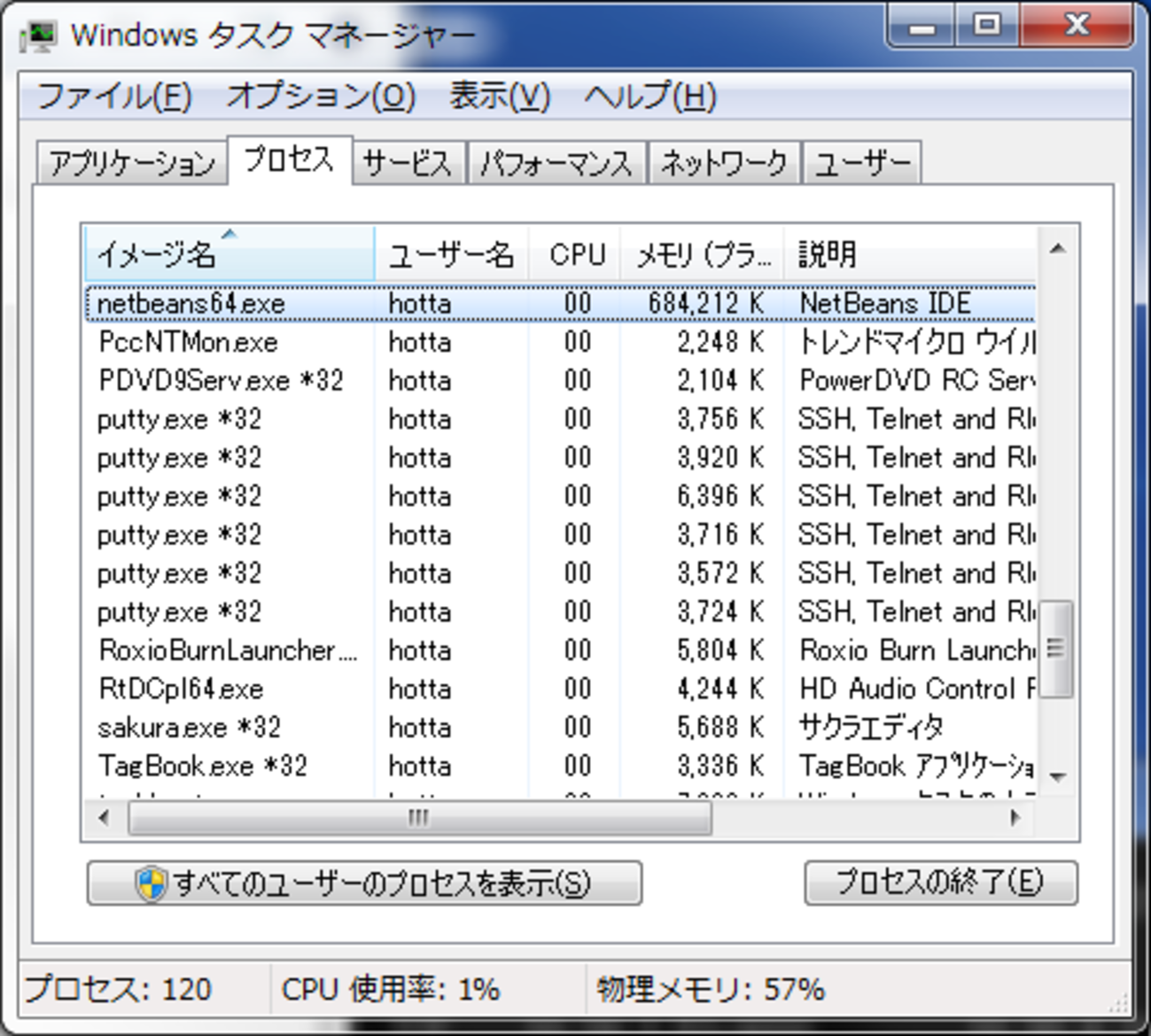Click the Task Manager title bar icon
This screenshot has height=1036, width=1151.
[38, 35]
